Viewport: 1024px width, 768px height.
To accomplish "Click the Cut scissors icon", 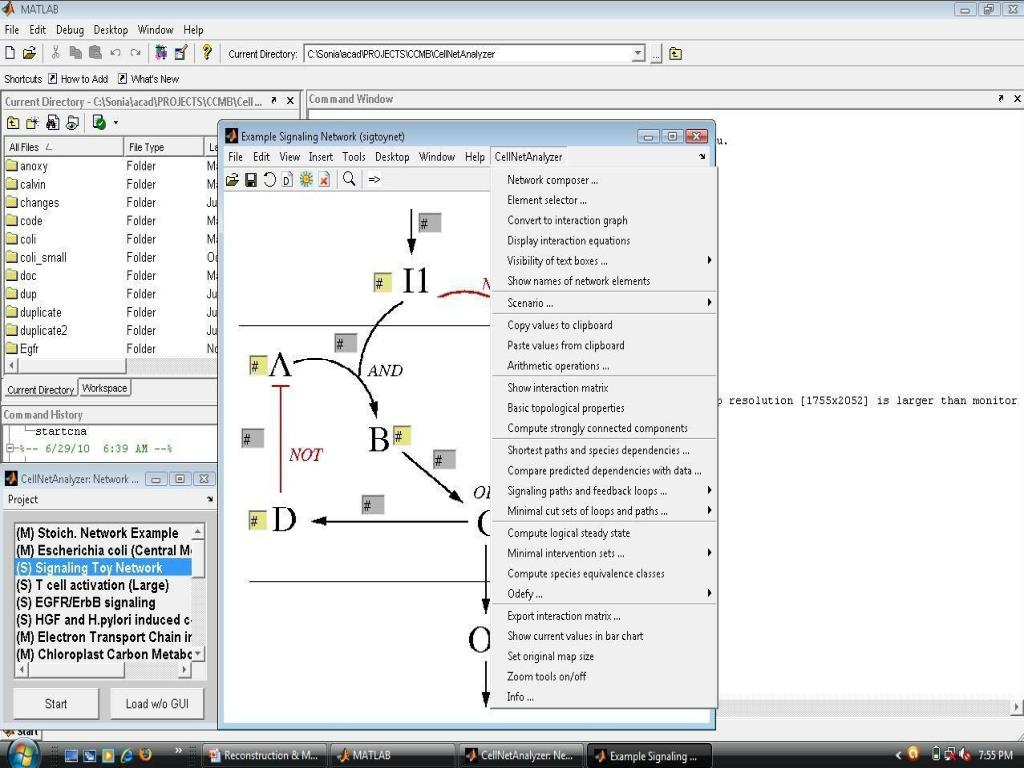I will coord(56,53).
